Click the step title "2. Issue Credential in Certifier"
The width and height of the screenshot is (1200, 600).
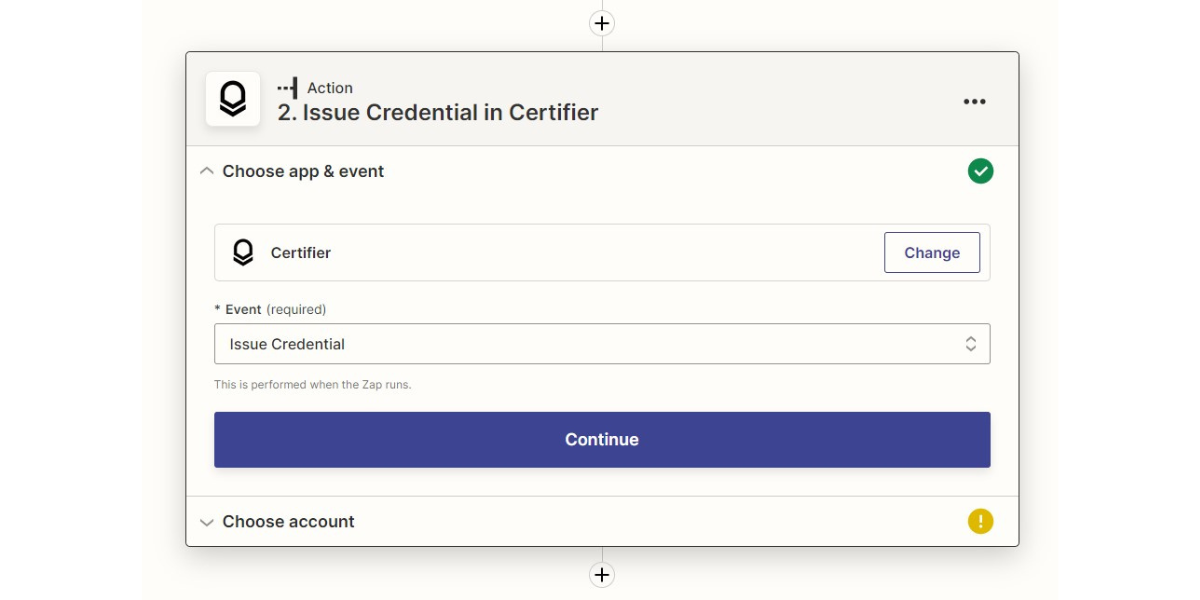438,113
